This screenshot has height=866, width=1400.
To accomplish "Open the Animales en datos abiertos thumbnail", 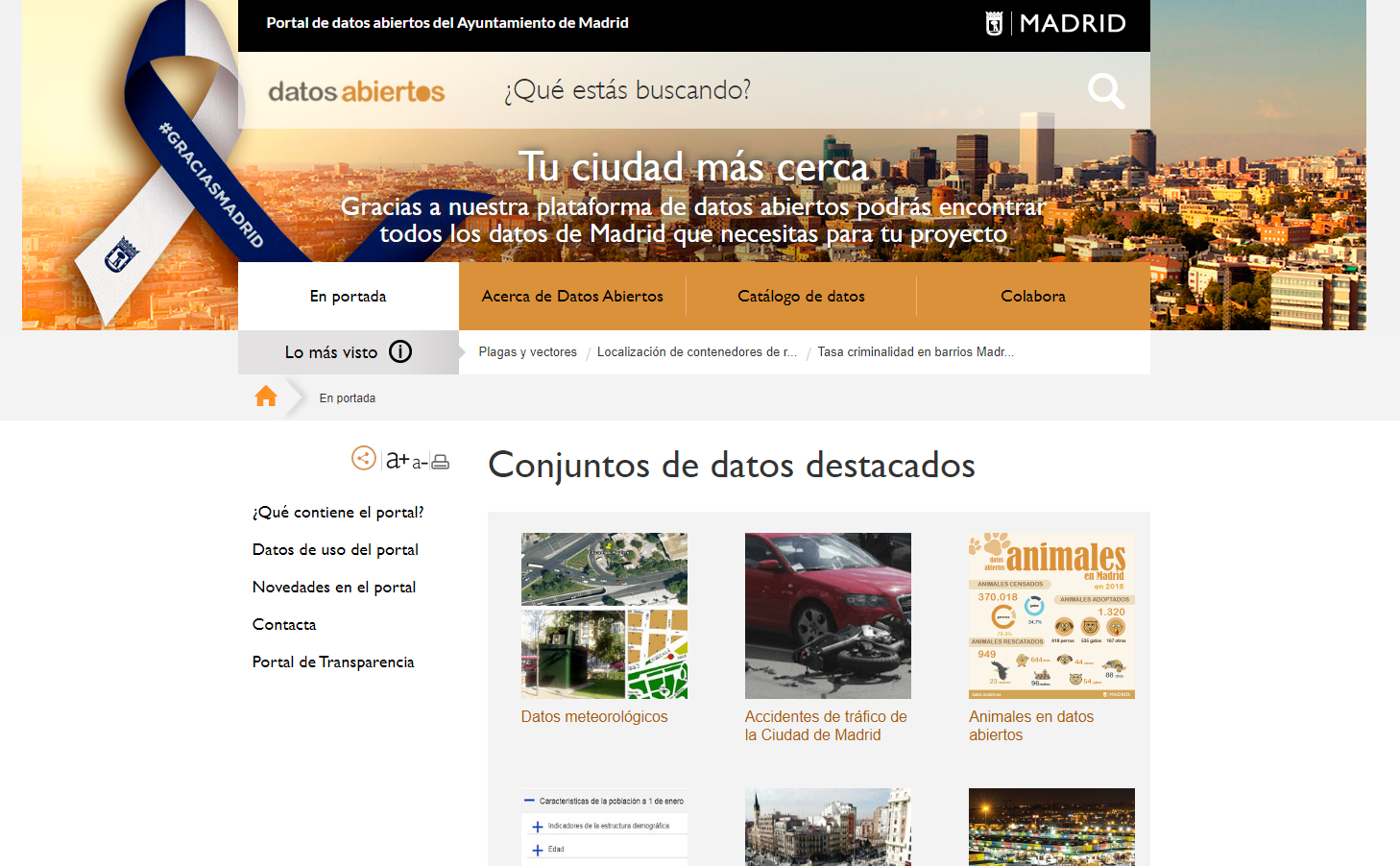I will point(1051,615).
